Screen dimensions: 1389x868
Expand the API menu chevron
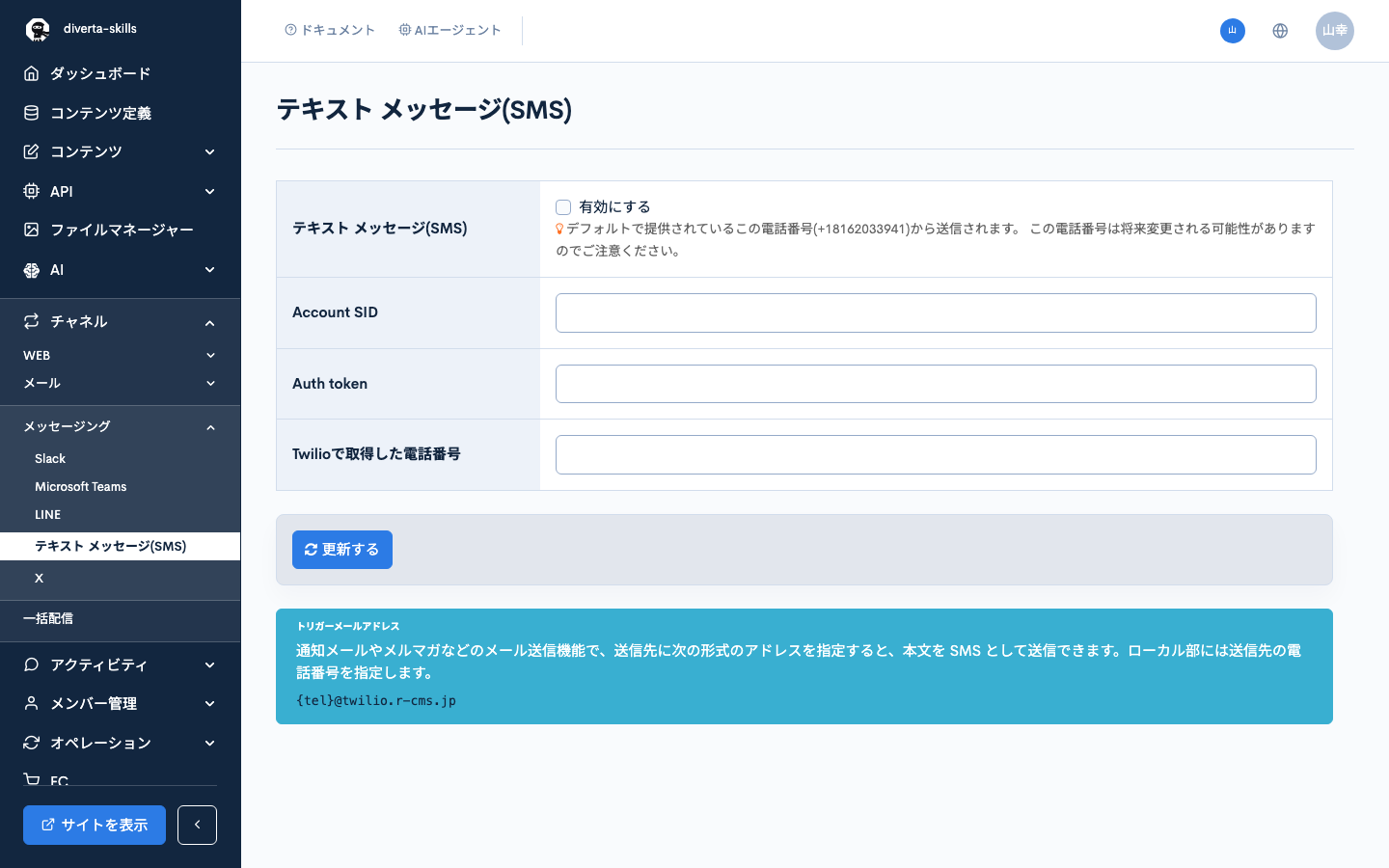(x=210, y=192)
